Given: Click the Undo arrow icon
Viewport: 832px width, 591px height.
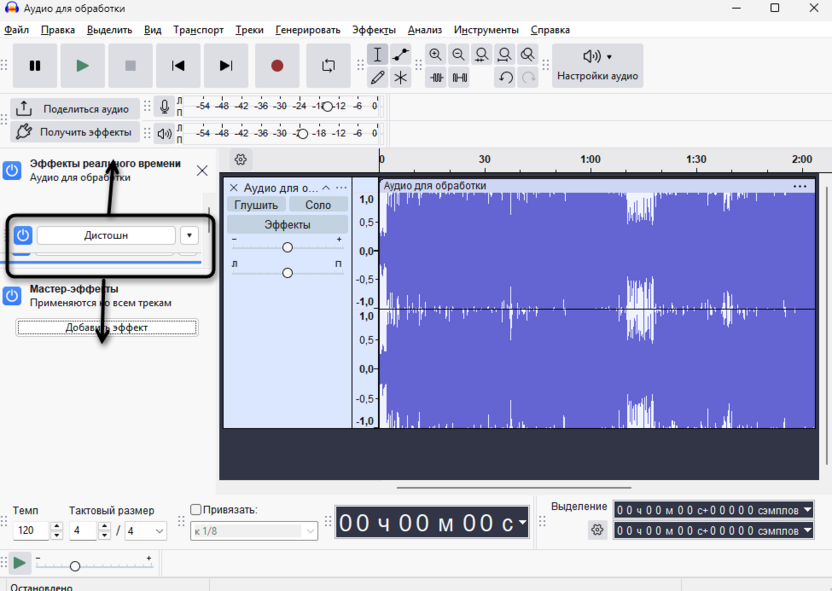Looking at the screenshot, I should (x=506, y=77).
